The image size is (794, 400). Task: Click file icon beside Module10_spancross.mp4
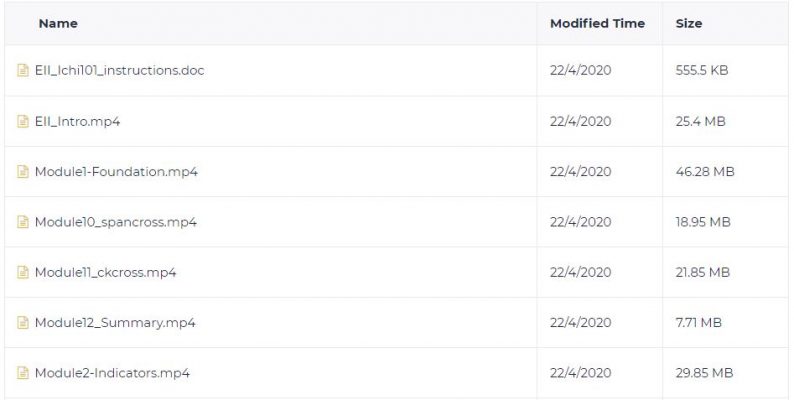[x=23, y=222]
